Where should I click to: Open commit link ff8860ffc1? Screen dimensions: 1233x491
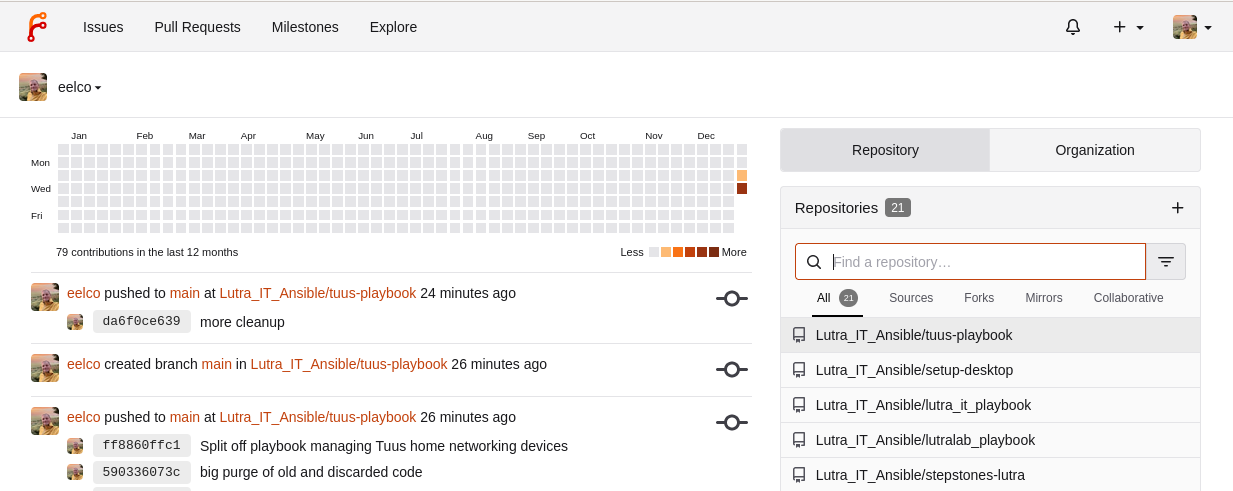[x=141, y=446]
